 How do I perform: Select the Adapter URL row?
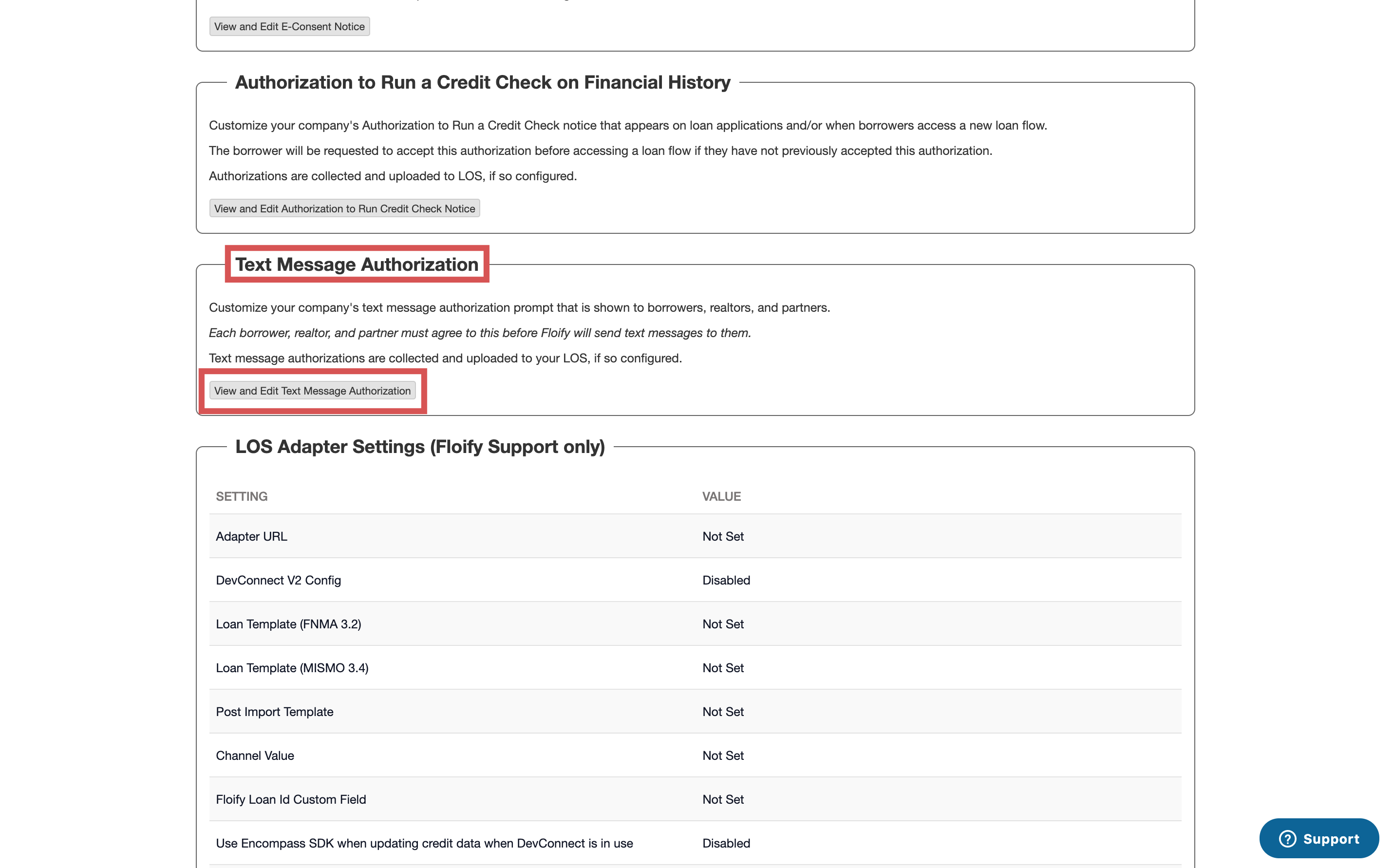[251, 536]
